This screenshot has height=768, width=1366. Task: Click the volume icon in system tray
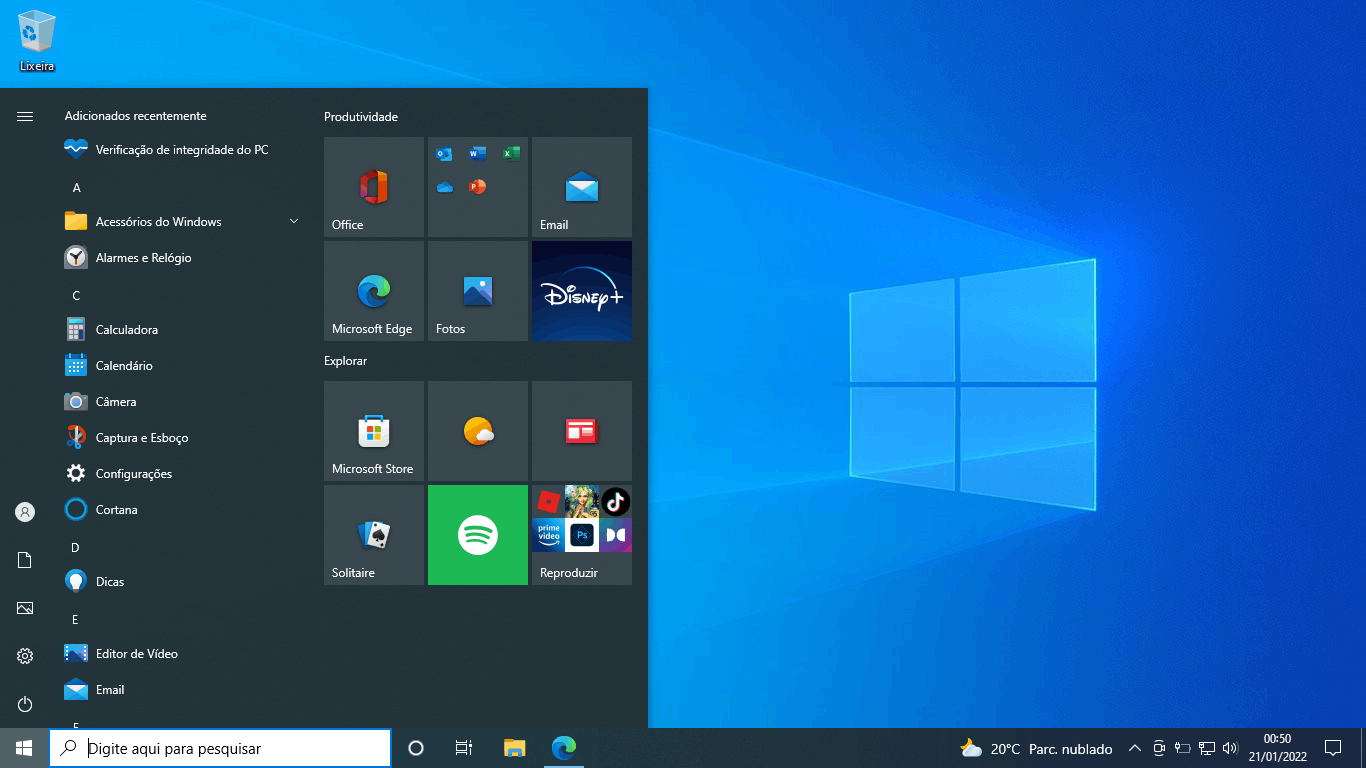coord(1230,748)
